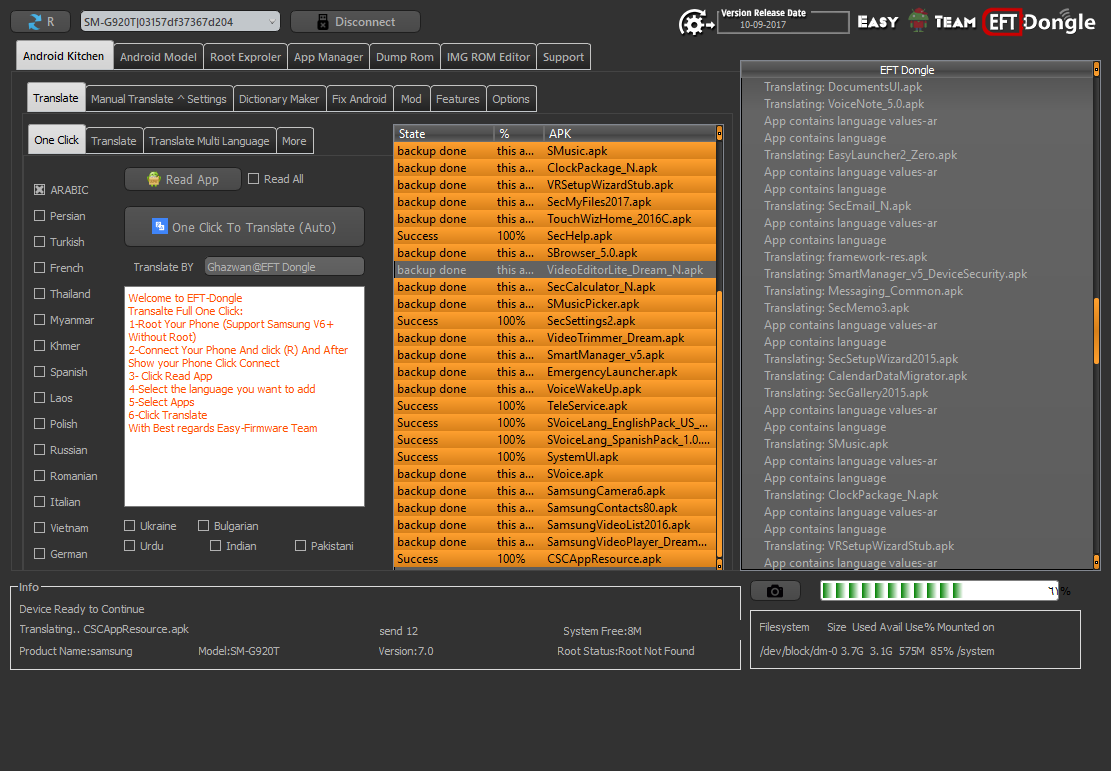Check the Bulgarian language checkbox
This screenshot has width=1111, height=771.
(203, 526)
